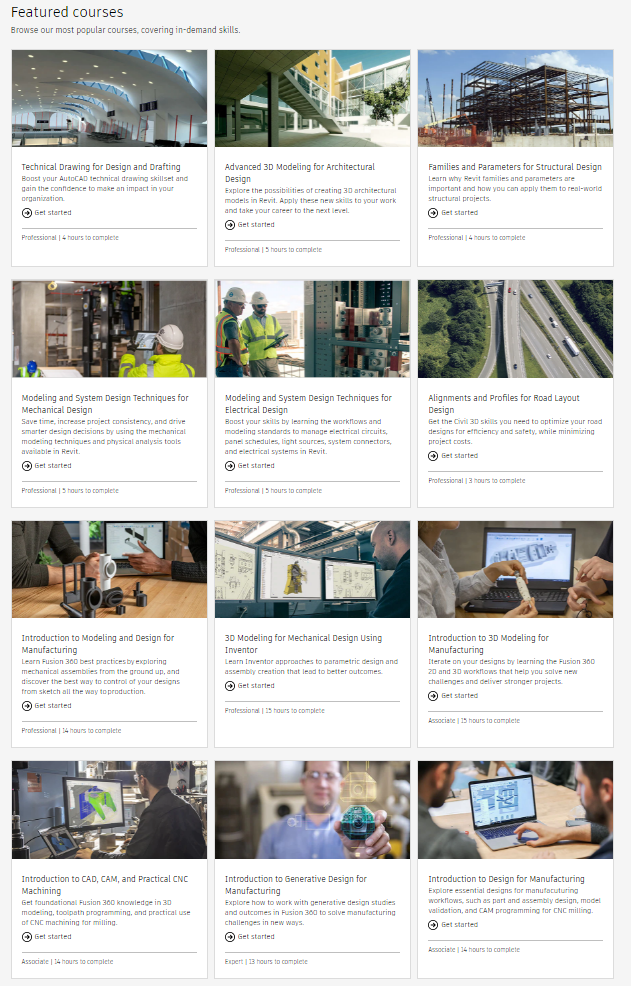Click Get started arrow icon for Technical Drawing course
Image resolution: width=631 pixels, height=986 pixels.
coord(26,213)
